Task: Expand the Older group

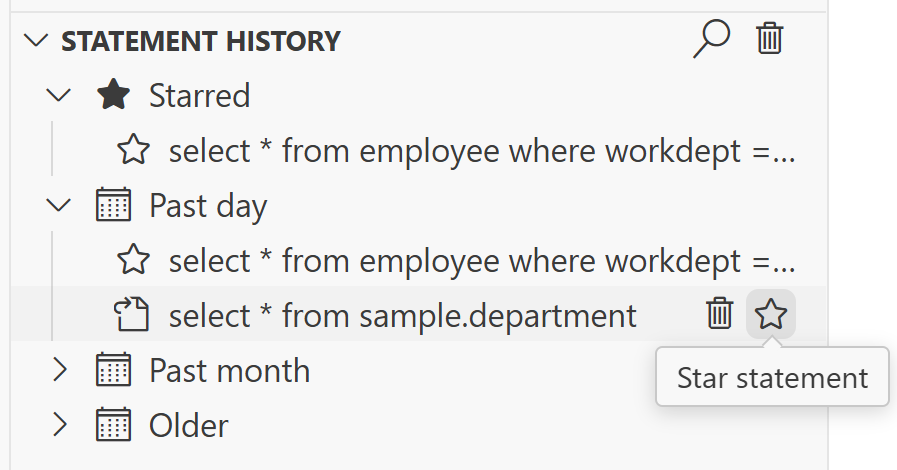Action: [60, 426]
